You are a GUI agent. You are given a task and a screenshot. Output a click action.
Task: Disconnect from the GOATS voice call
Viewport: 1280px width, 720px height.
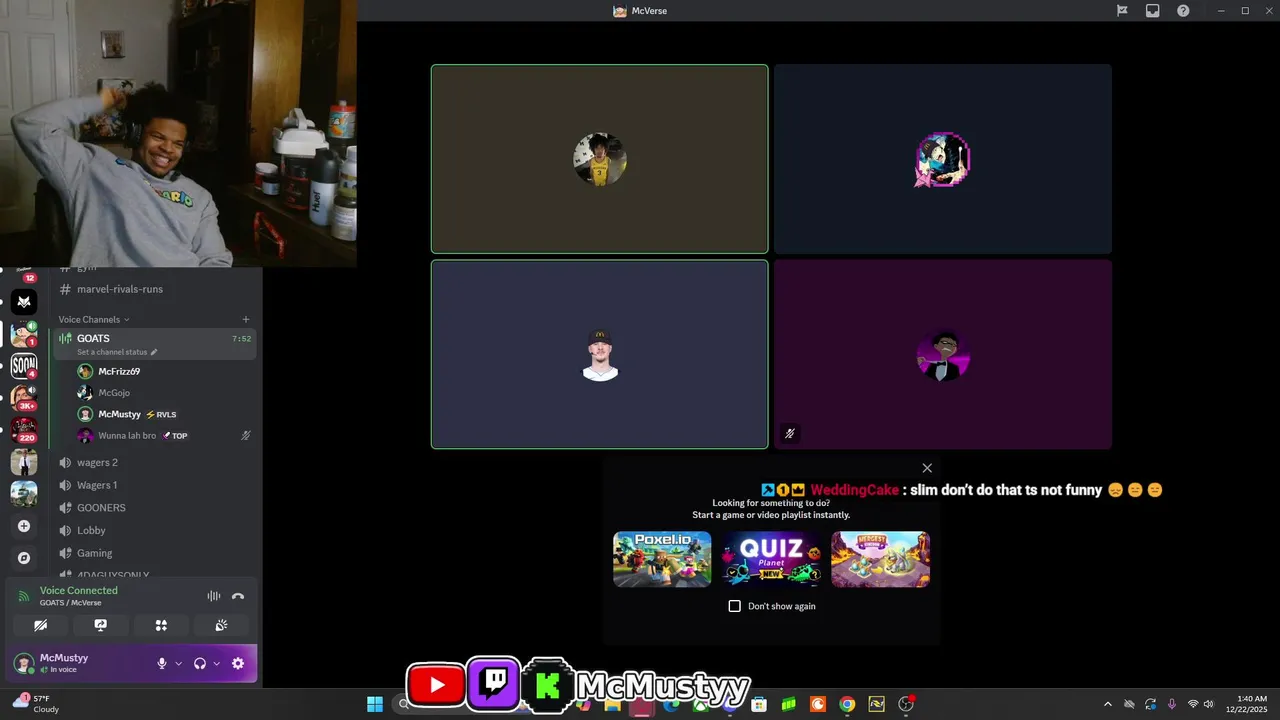point(238,596)
